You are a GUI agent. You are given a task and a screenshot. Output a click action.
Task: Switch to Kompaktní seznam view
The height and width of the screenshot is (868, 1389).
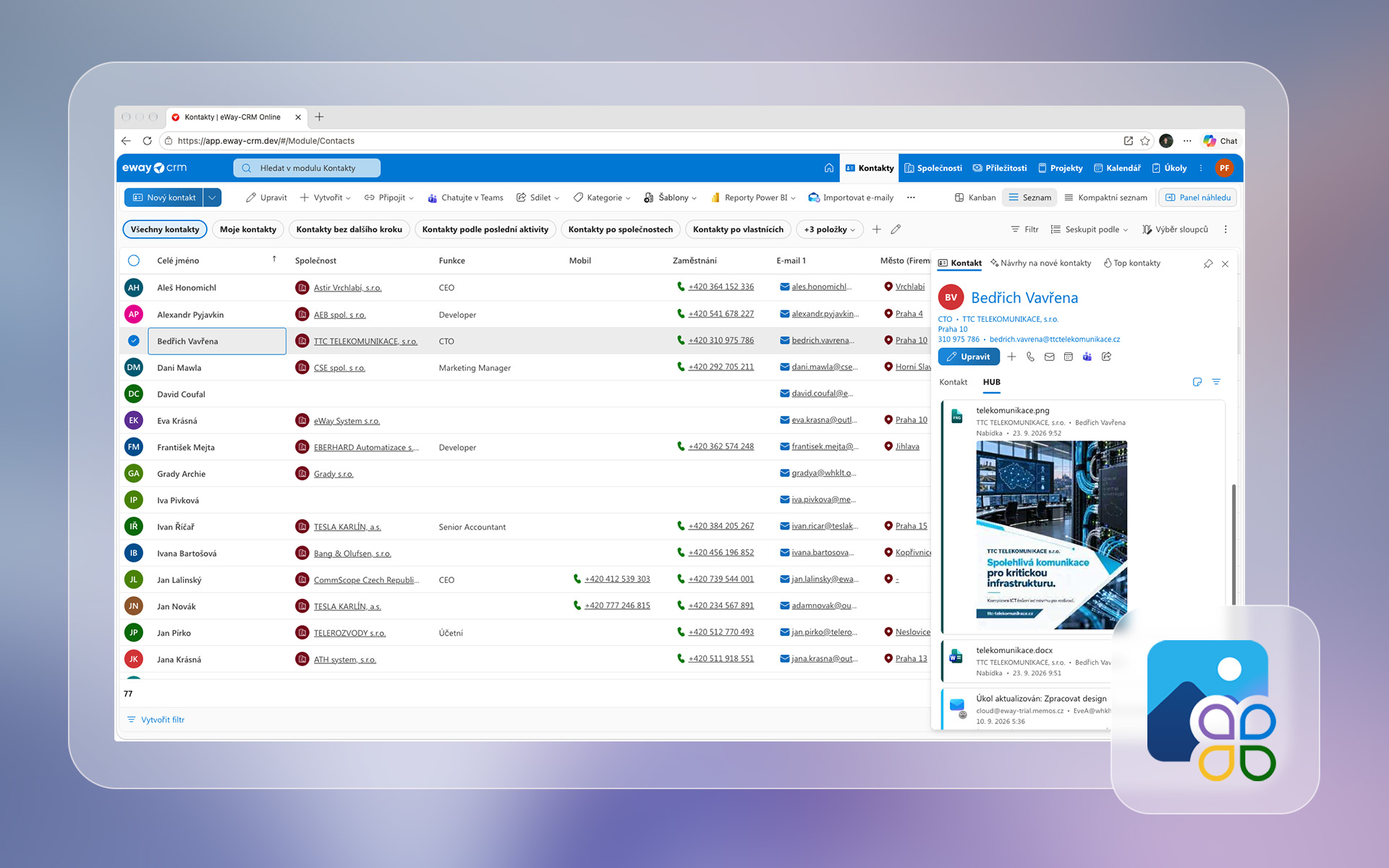pyautogui.click(x=1105, y=197)
